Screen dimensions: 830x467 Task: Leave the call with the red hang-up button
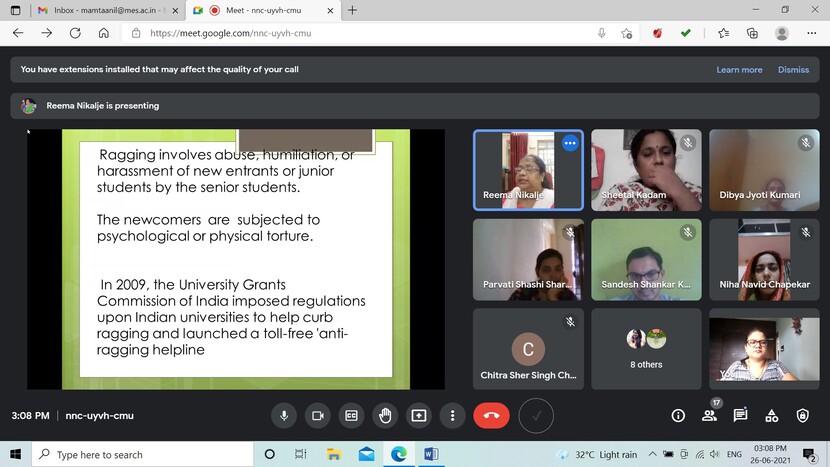[491, 415]
